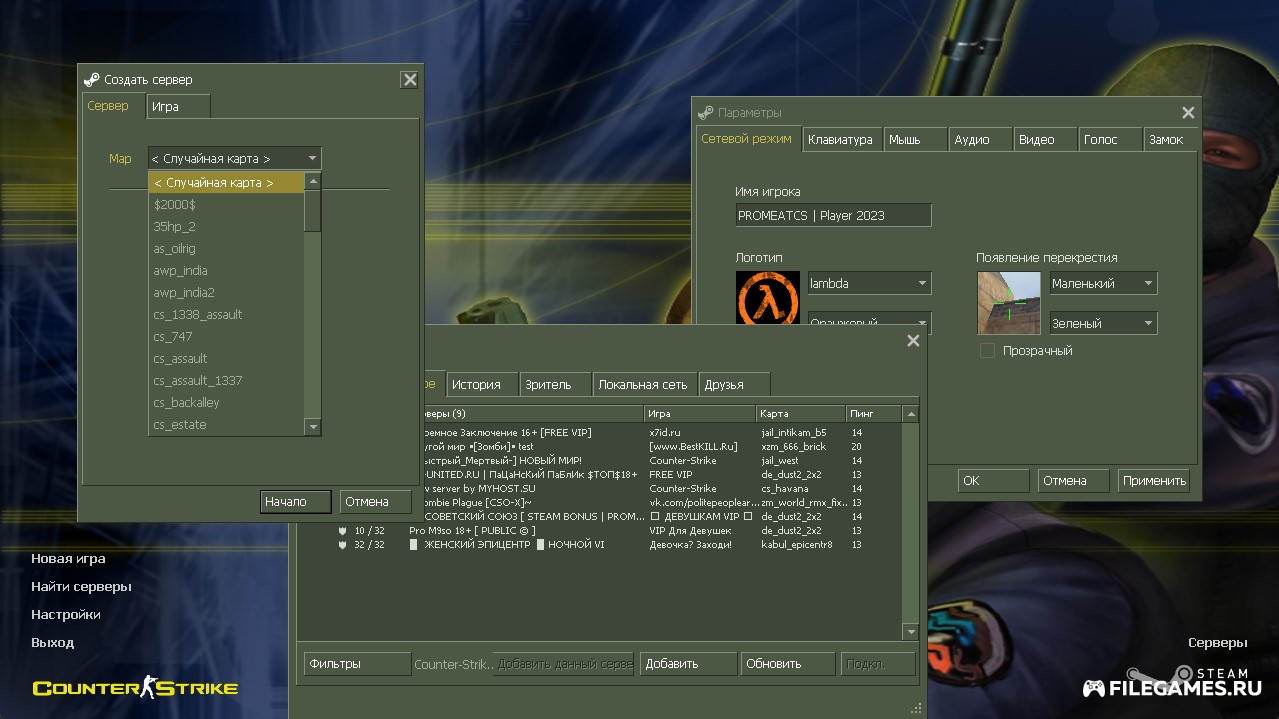Open the Клавиатура tab

pyautogui.click(x=841, y=140)
